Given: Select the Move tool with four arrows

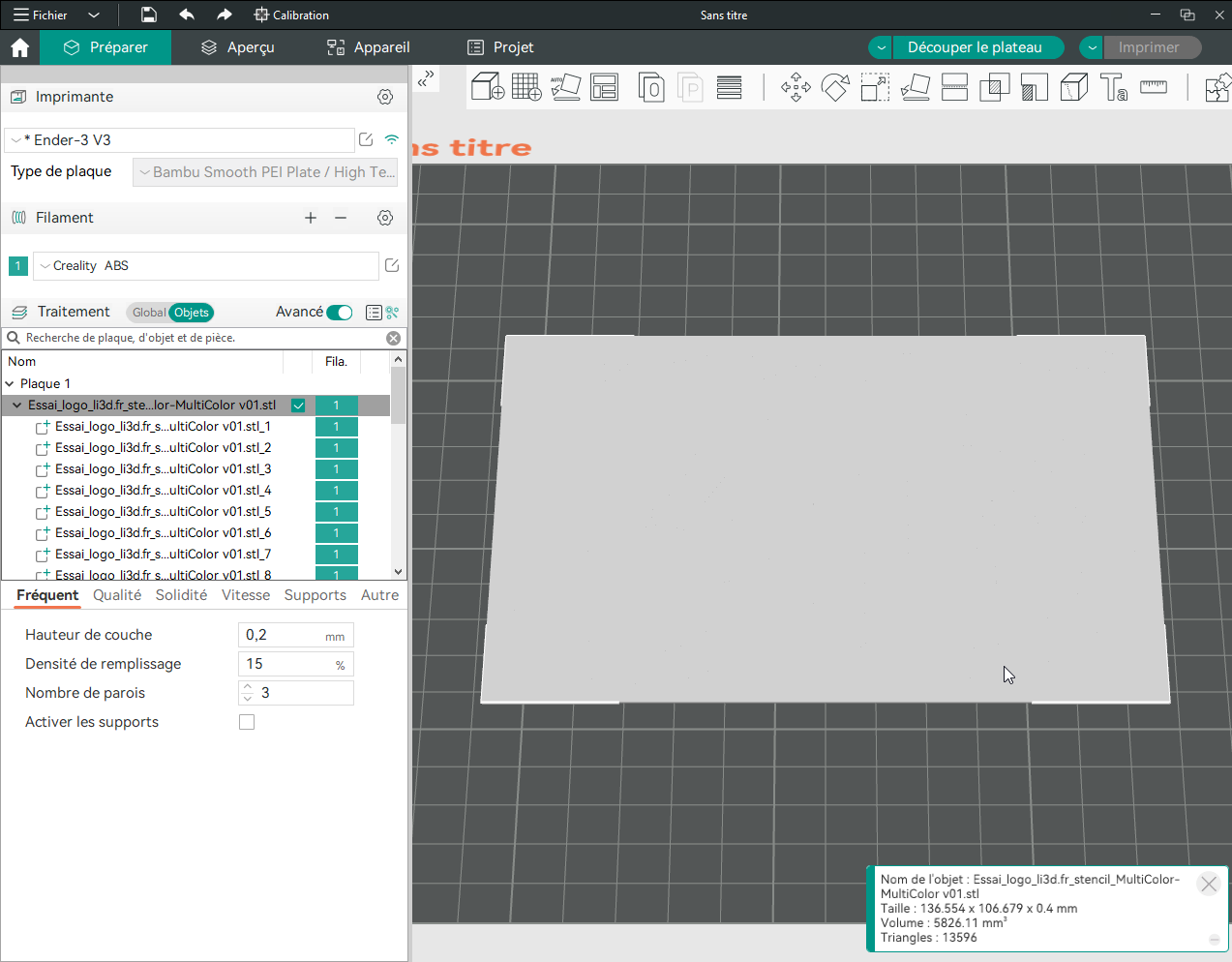Looking at the screenshot, I should (x=796, y=87).
